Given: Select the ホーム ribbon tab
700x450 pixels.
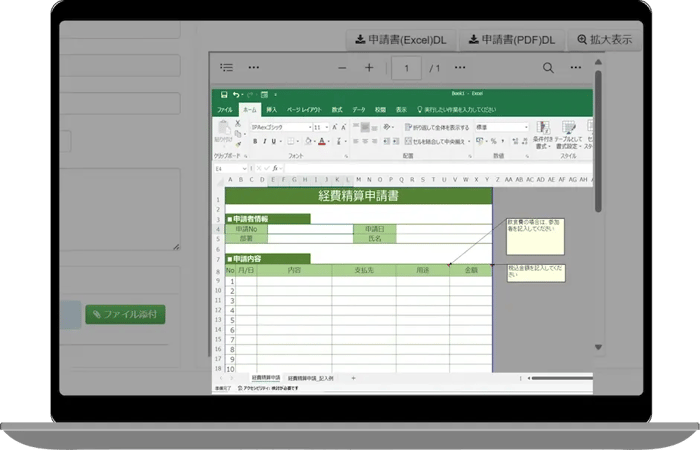Looking at the screenshot, I should 250,110.
